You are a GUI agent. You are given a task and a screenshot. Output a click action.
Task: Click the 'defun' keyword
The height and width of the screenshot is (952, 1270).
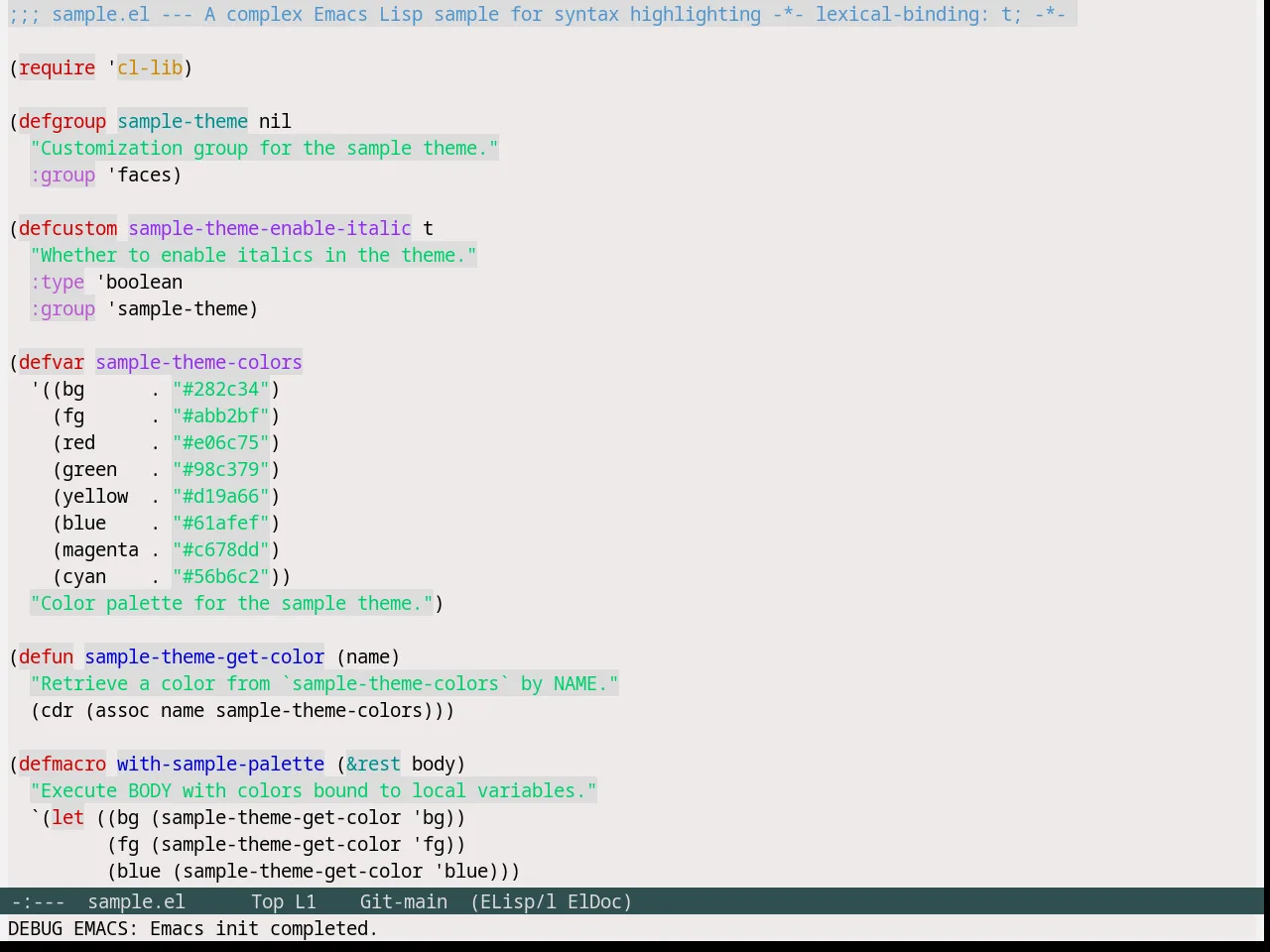point(46,656)
